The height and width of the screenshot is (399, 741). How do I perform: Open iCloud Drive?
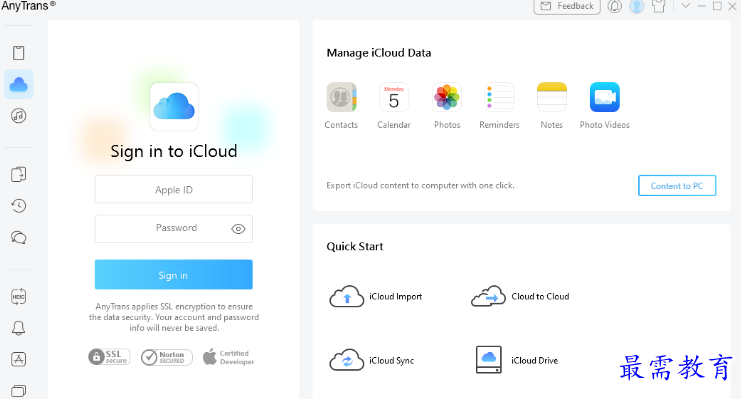pyautogui.click(x=517, y=360)
